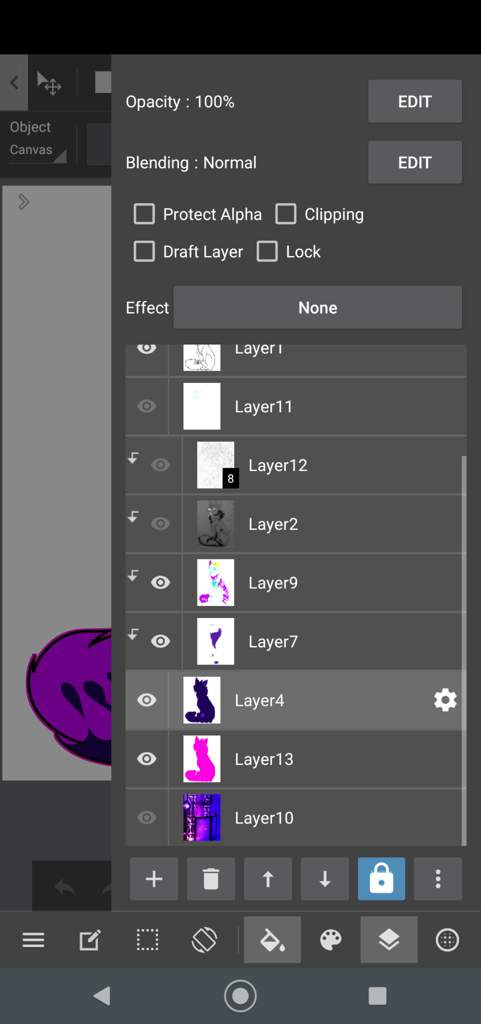
Task: Delete layer using trash icon
Action: point(211,879)
